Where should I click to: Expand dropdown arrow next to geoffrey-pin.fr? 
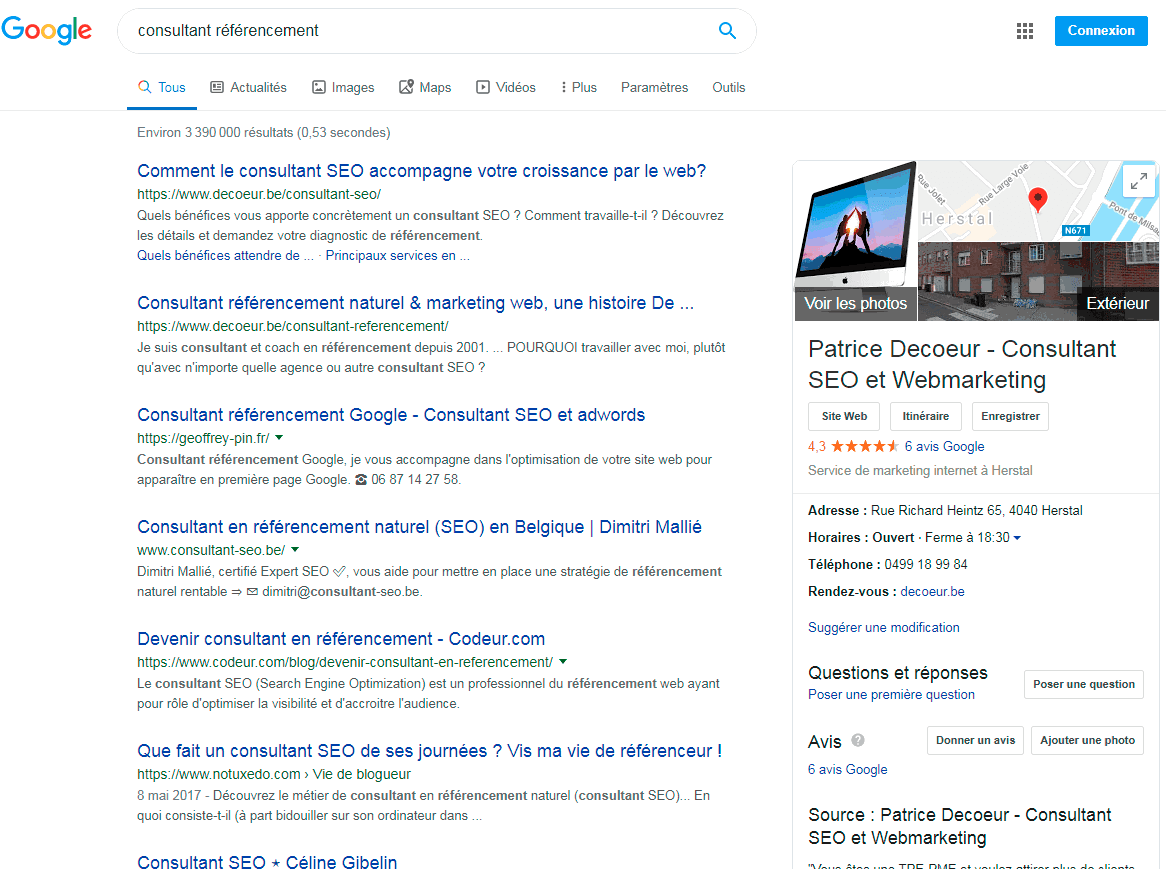[279, 438]
